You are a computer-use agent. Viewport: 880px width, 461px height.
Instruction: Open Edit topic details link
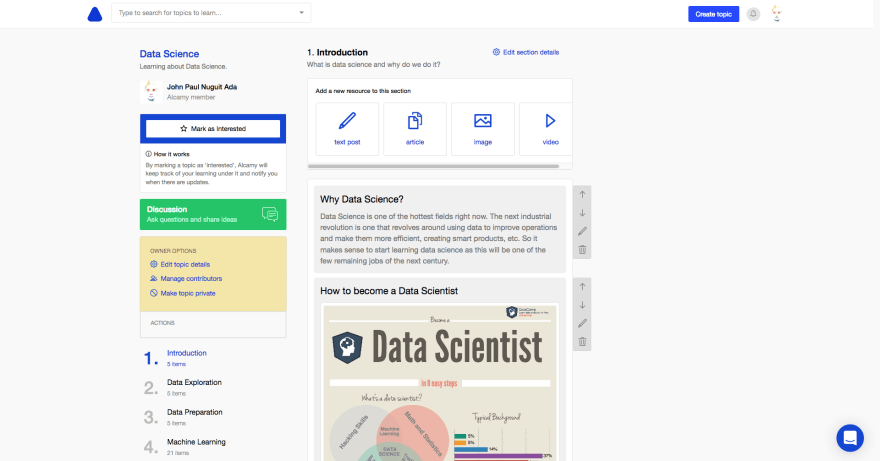[185, 264]
